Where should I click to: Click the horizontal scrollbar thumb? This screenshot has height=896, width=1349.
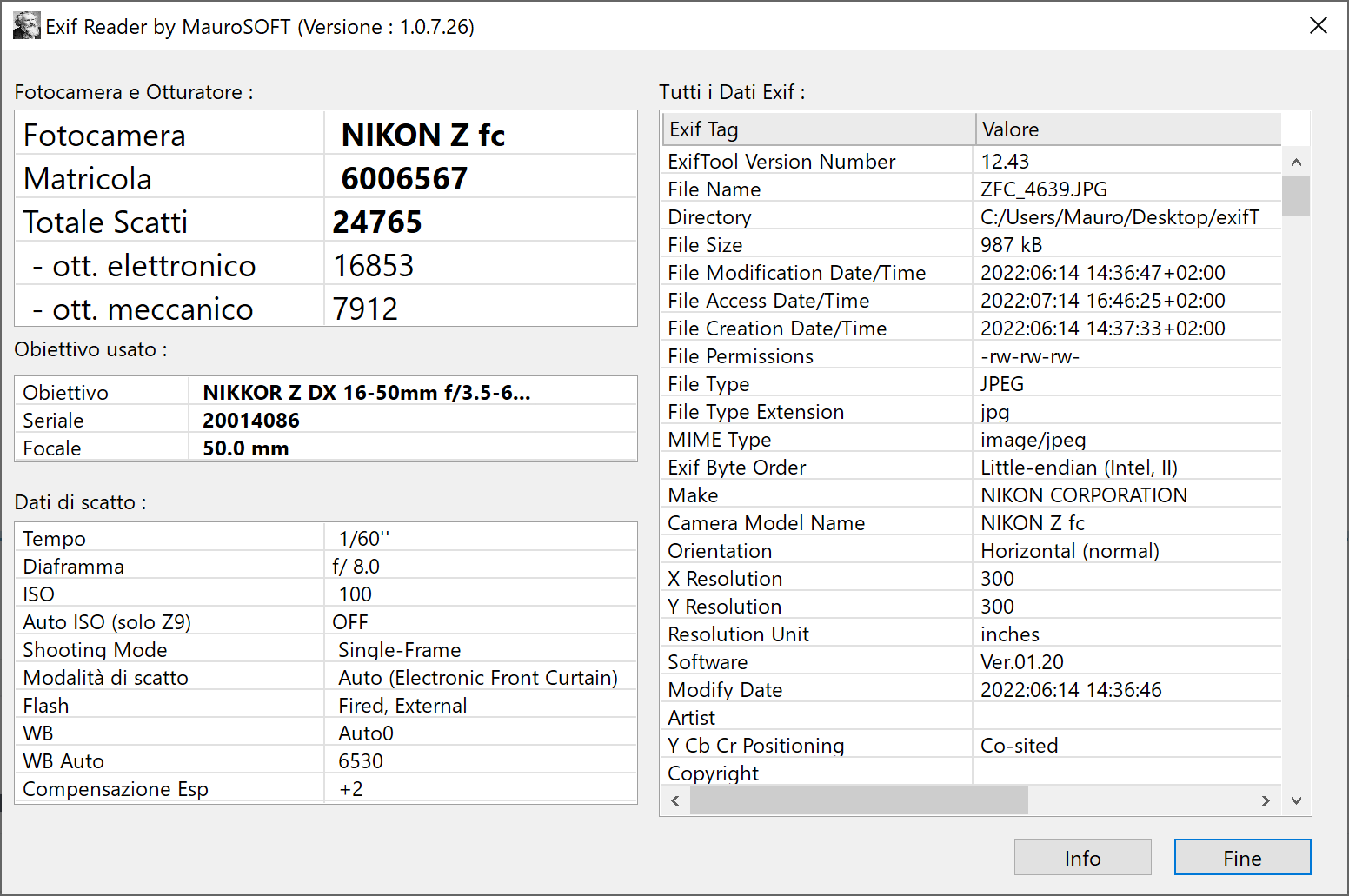859,800
